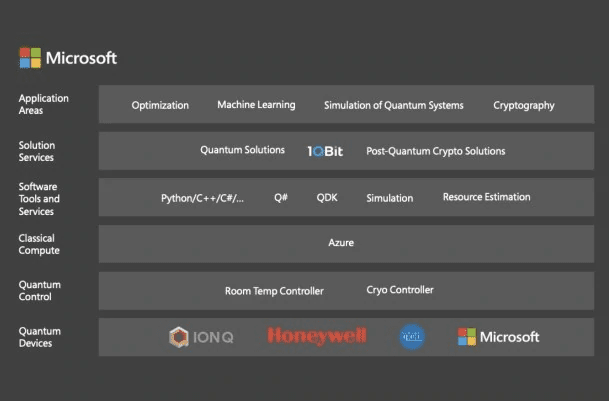Click Software Tools and Services label

point(39,199)
